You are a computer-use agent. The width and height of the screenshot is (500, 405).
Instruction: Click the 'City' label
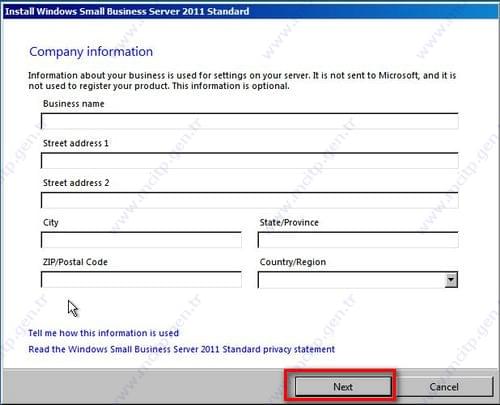51,223
